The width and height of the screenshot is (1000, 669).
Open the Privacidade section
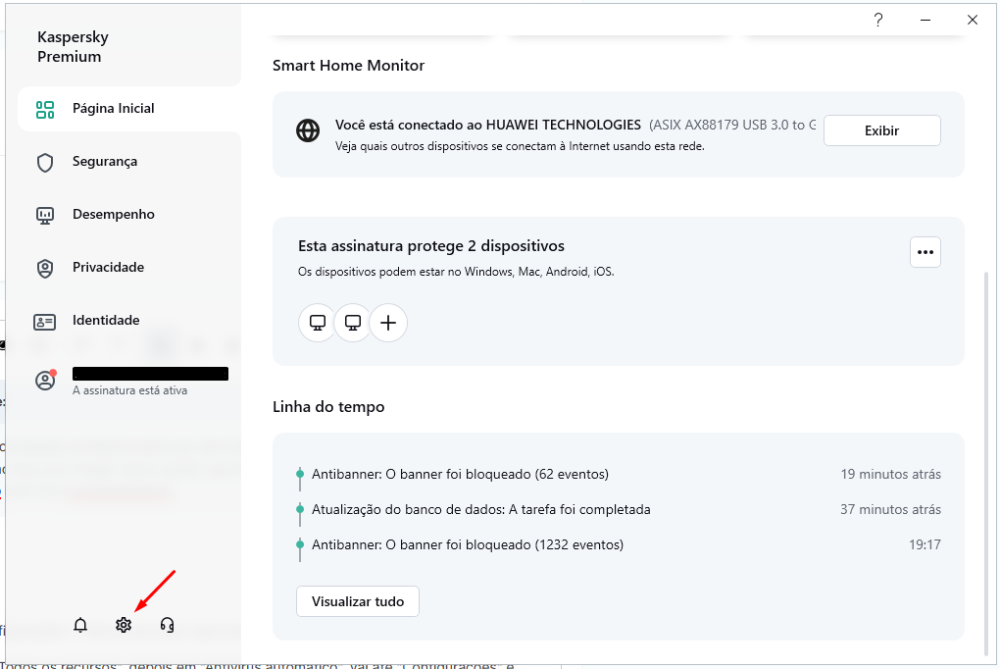point(129,267)
